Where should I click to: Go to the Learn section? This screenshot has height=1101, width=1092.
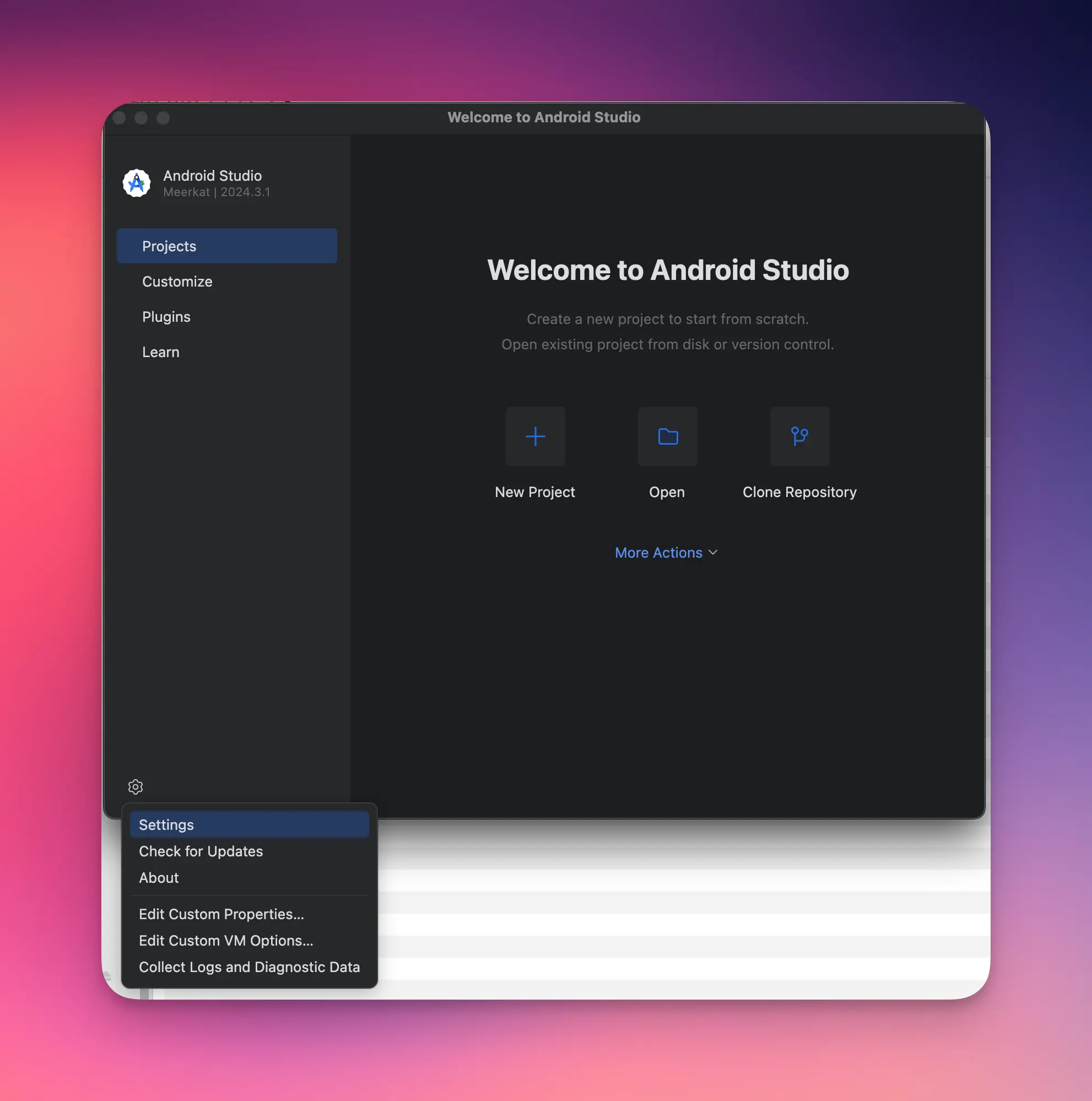tap(226, 352)
